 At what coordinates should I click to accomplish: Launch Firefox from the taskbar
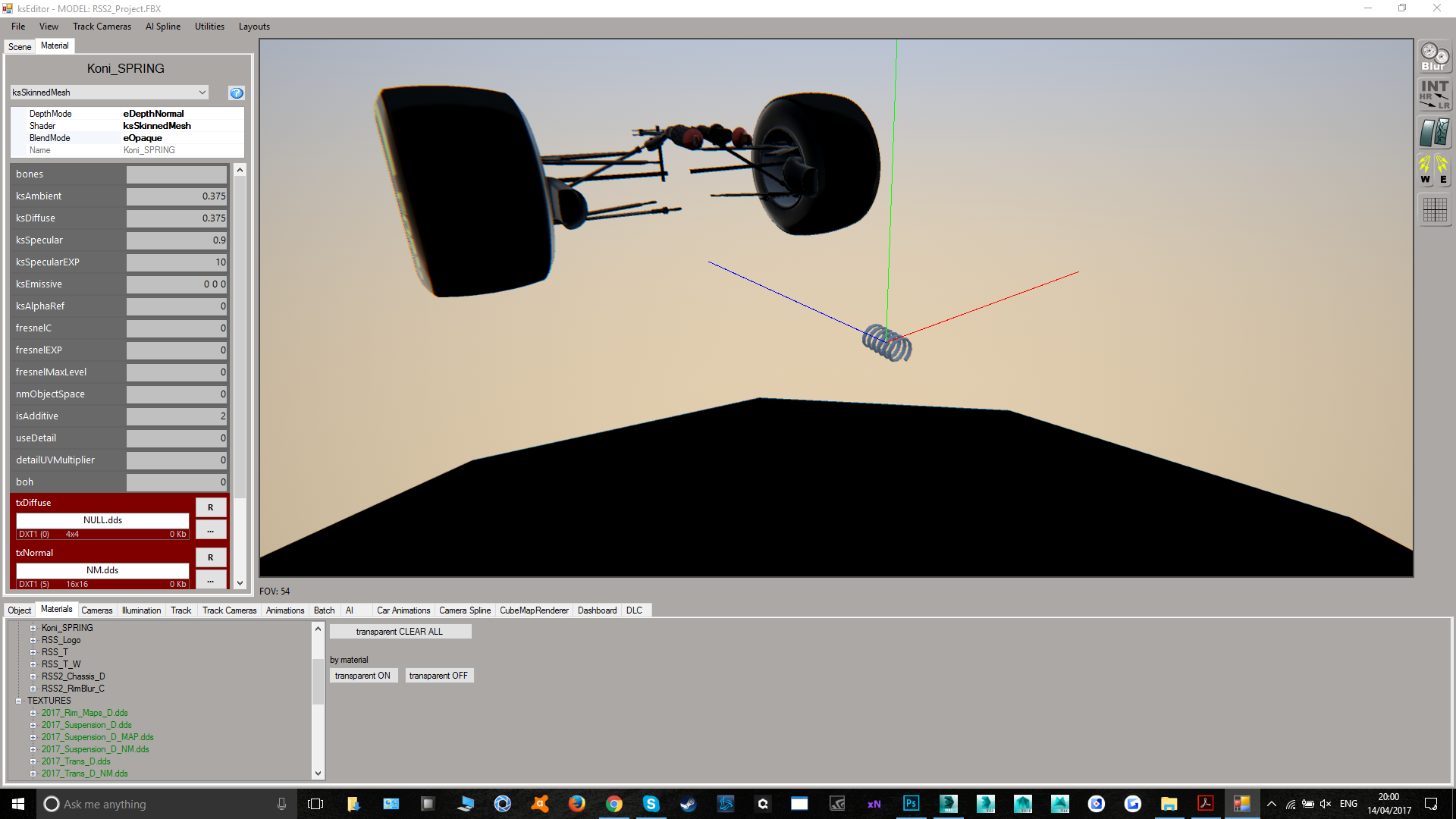point(577,804)
